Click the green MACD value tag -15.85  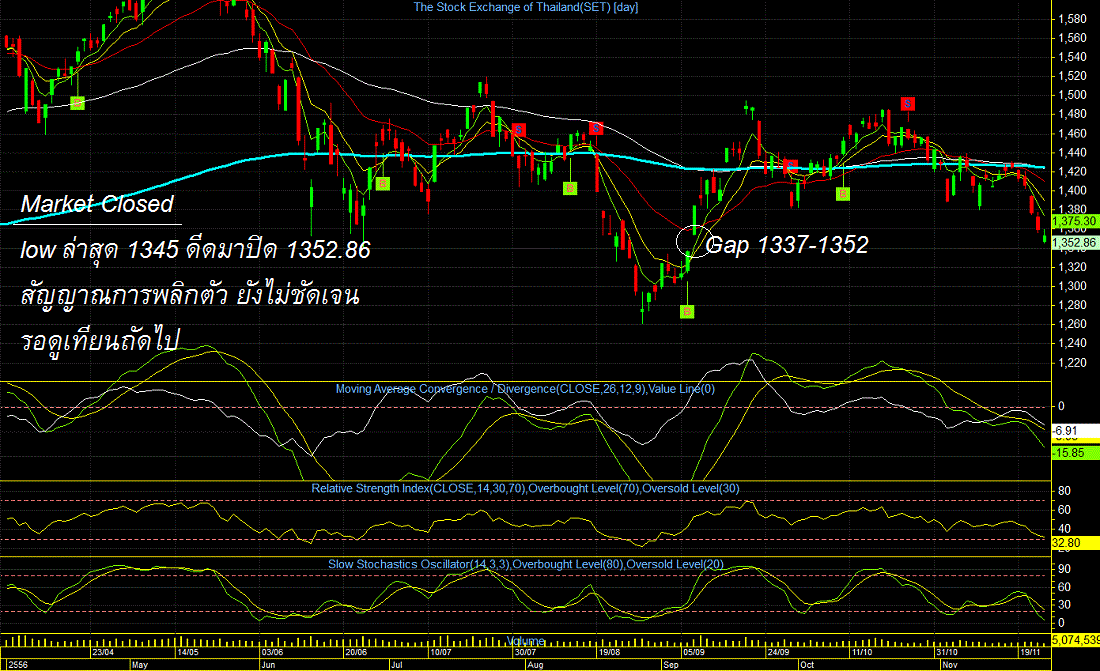pyautogui.click(x=1075, y=453)
